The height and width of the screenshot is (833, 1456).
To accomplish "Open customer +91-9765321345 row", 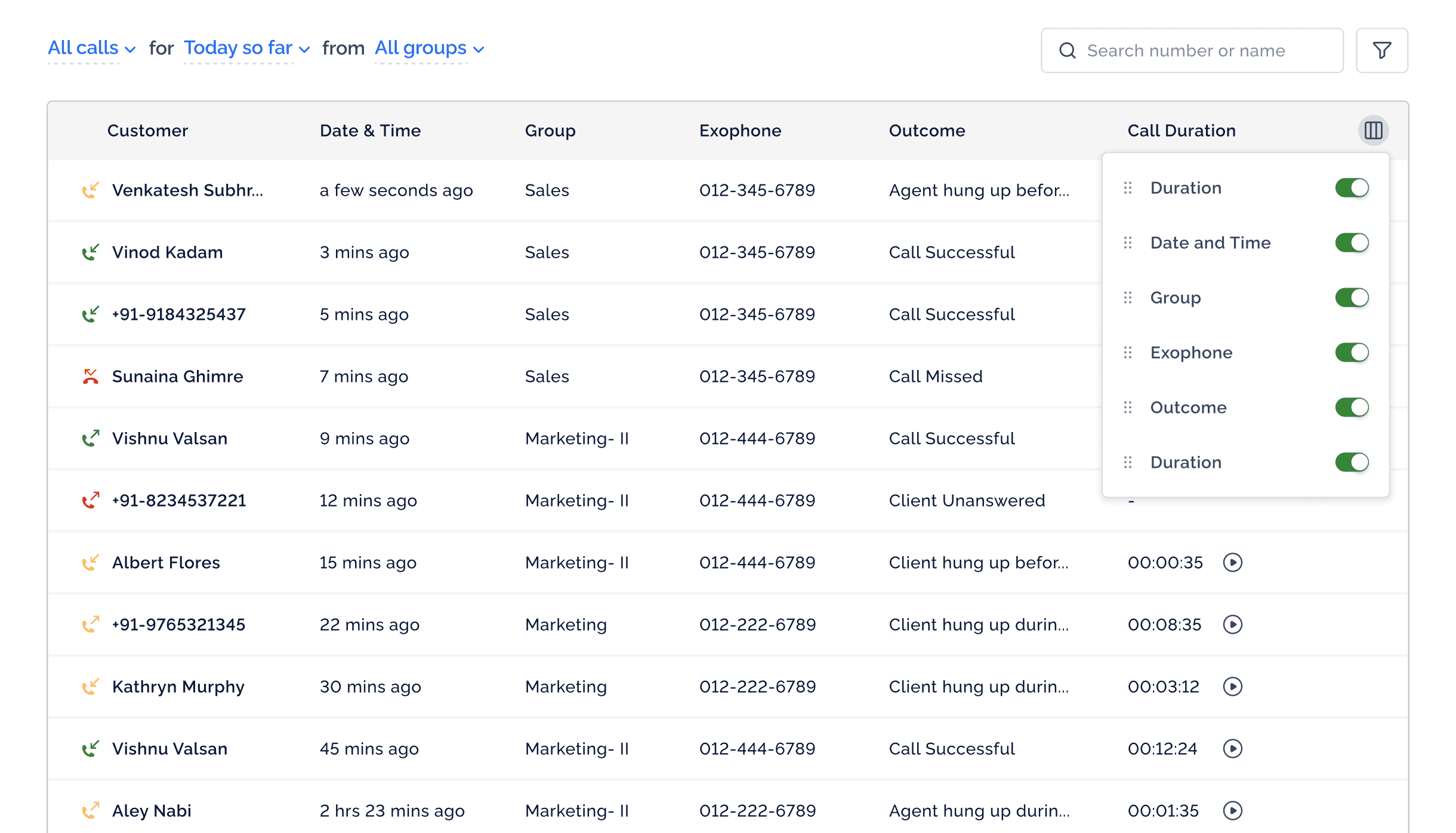I will [x=178, y=625].
